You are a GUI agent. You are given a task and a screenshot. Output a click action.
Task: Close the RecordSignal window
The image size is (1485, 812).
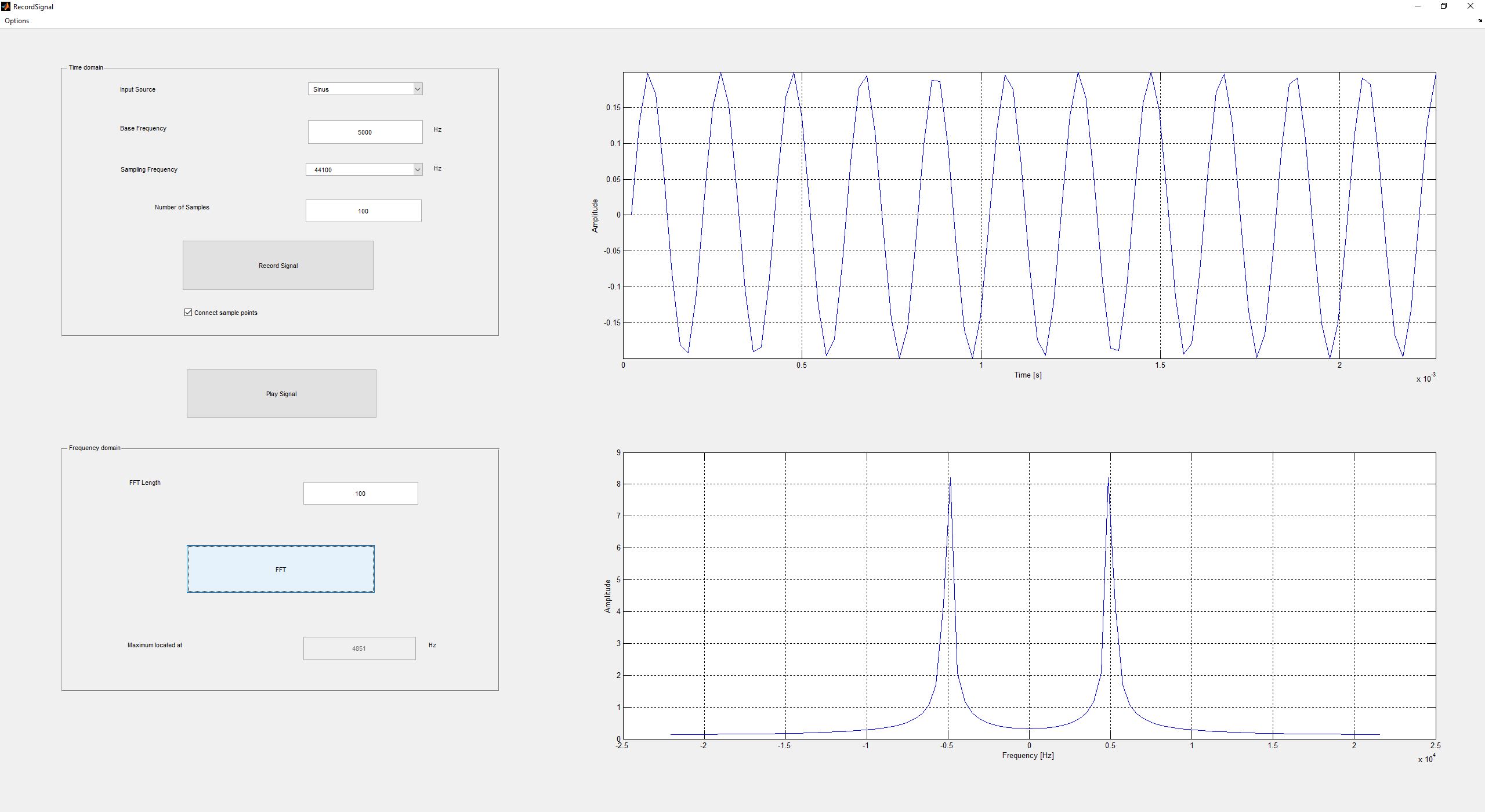pos(1470,6)
